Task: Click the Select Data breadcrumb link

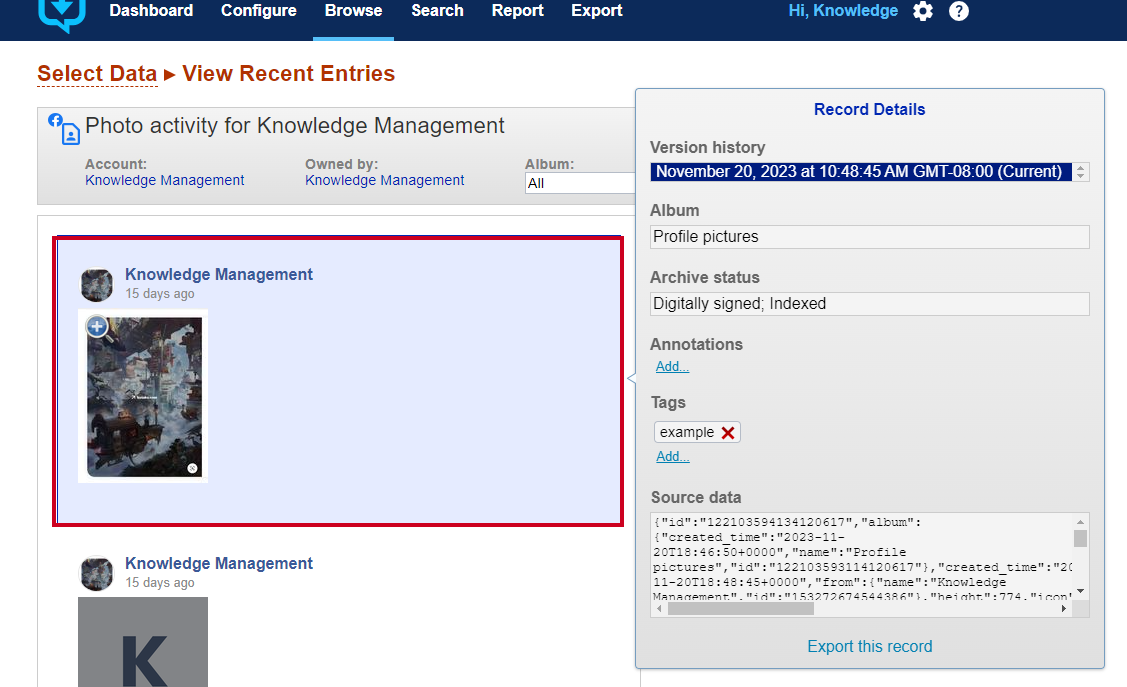Action: click(97, 73)
